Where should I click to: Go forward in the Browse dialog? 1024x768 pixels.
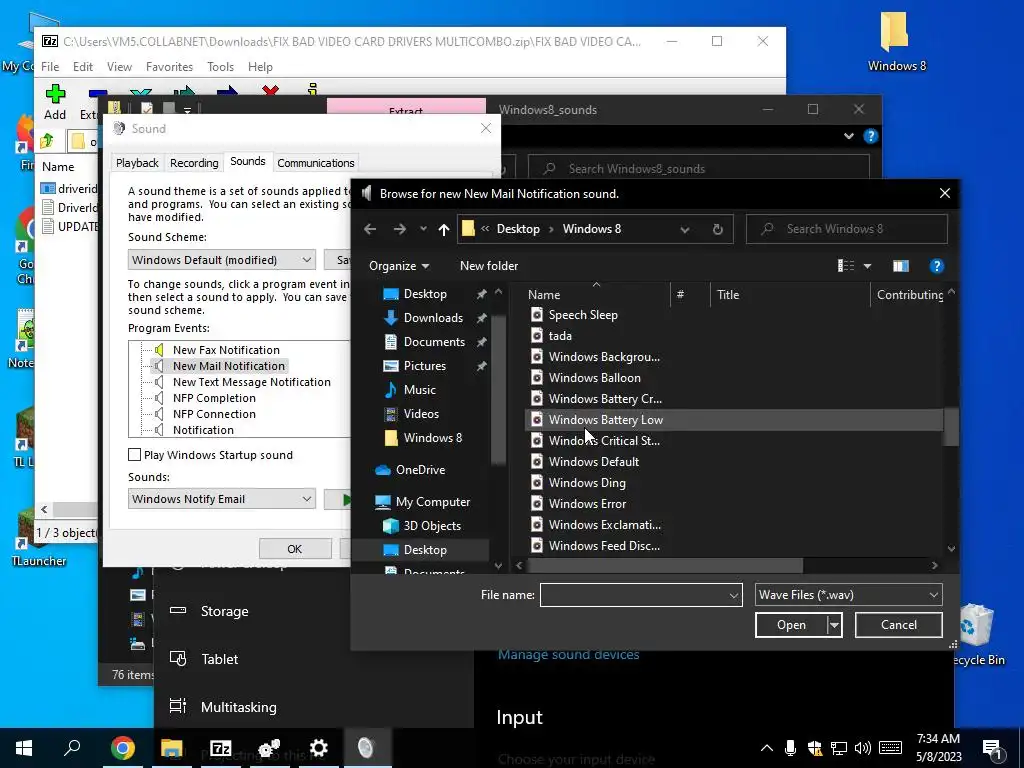400,229
